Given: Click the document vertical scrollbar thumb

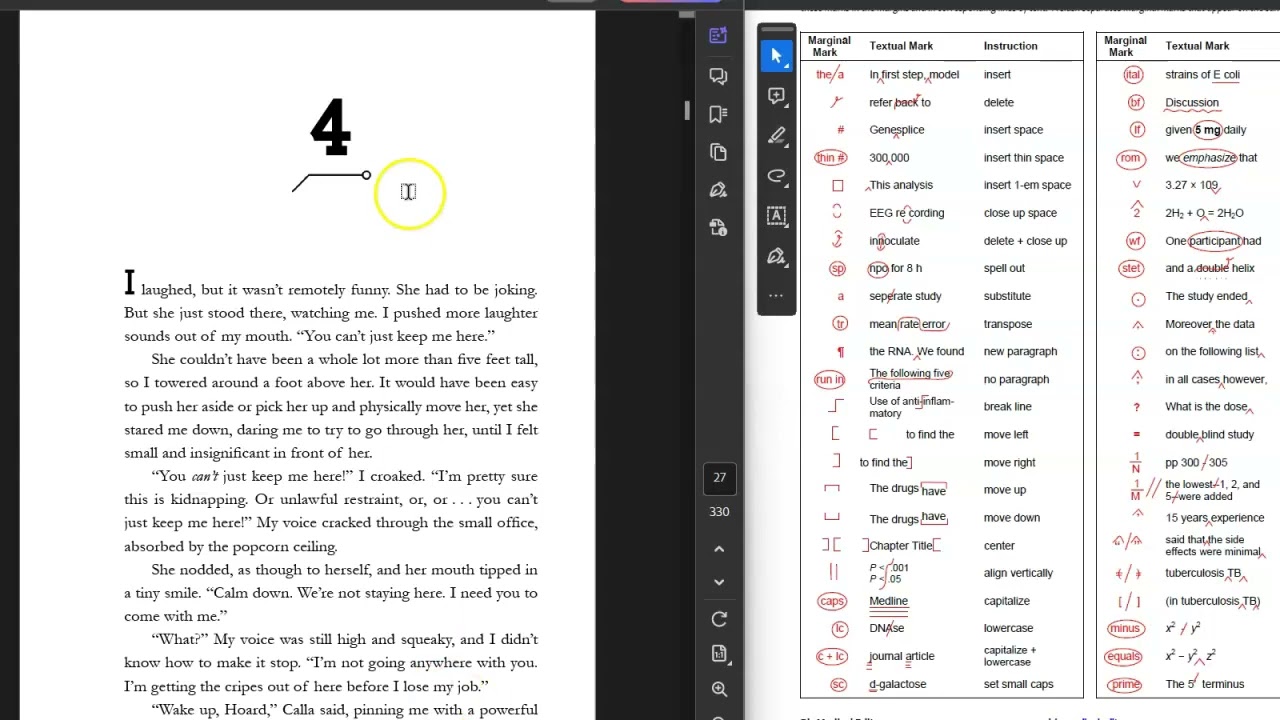Looking at the screenshot, I should click(x=687, y=110).
